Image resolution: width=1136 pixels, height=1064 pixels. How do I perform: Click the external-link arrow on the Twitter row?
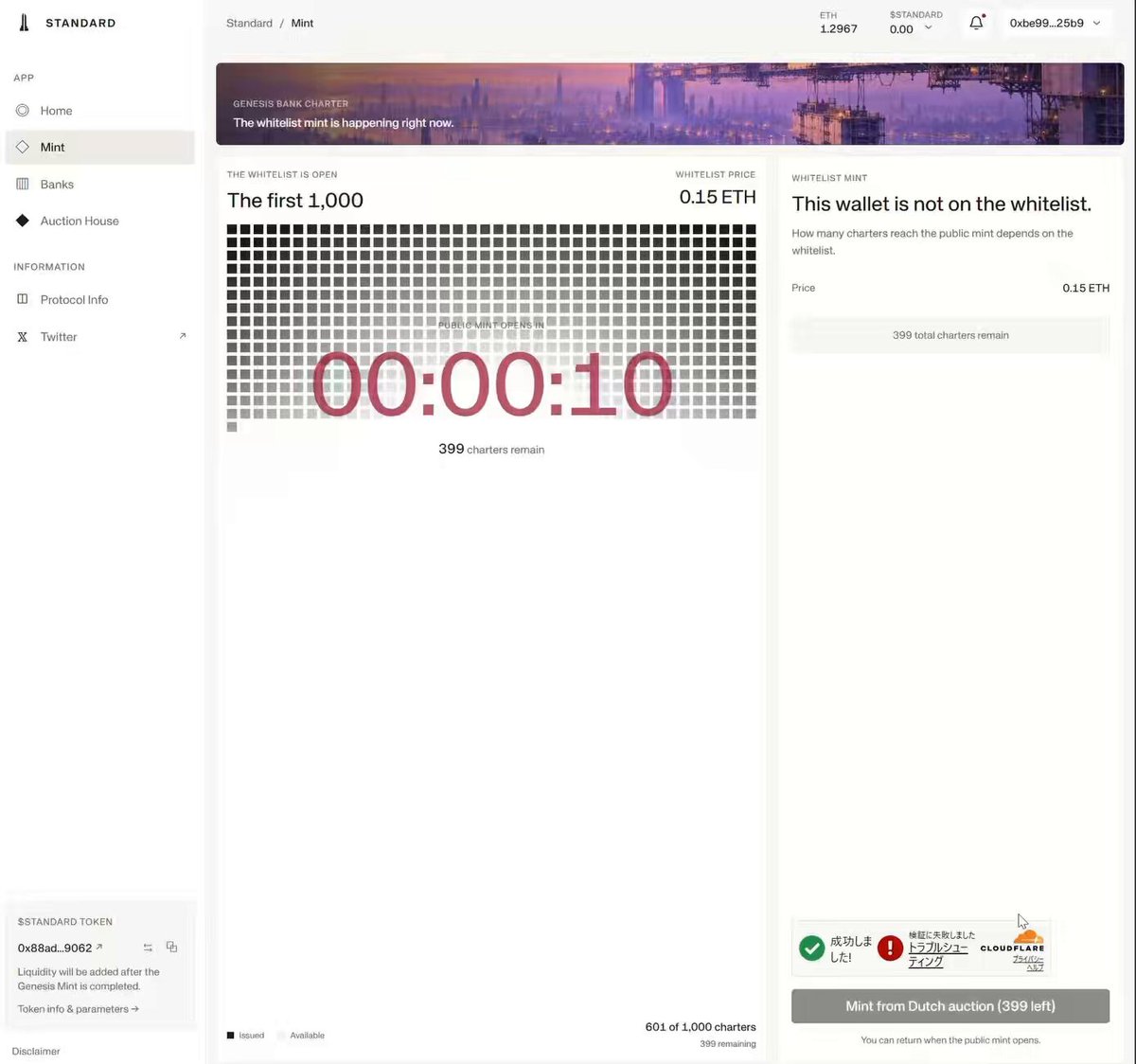click(x=183, y=336)
